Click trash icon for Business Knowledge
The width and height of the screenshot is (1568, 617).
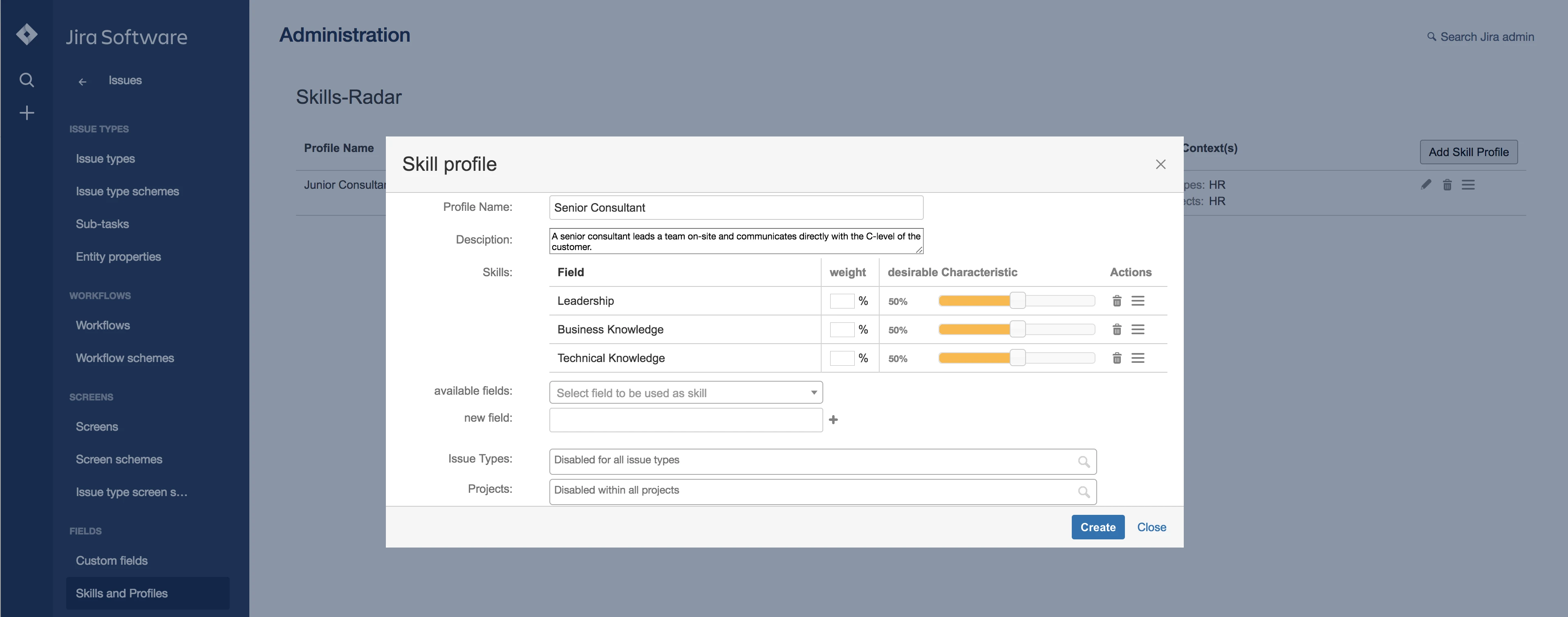point(1116,329)
